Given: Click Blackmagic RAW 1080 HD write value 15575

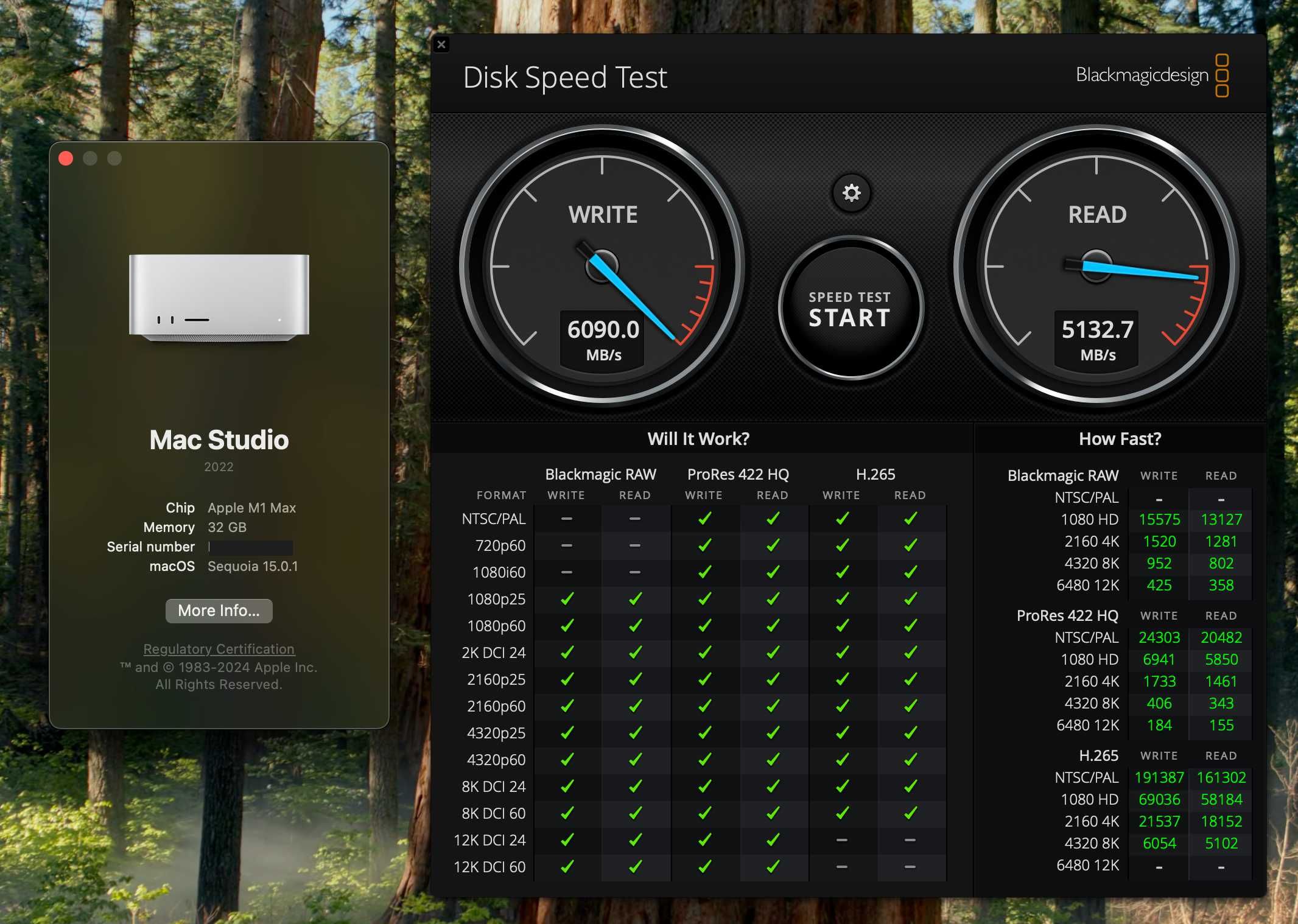Looking at the screenshot, I should click(x=1159, y=519).
